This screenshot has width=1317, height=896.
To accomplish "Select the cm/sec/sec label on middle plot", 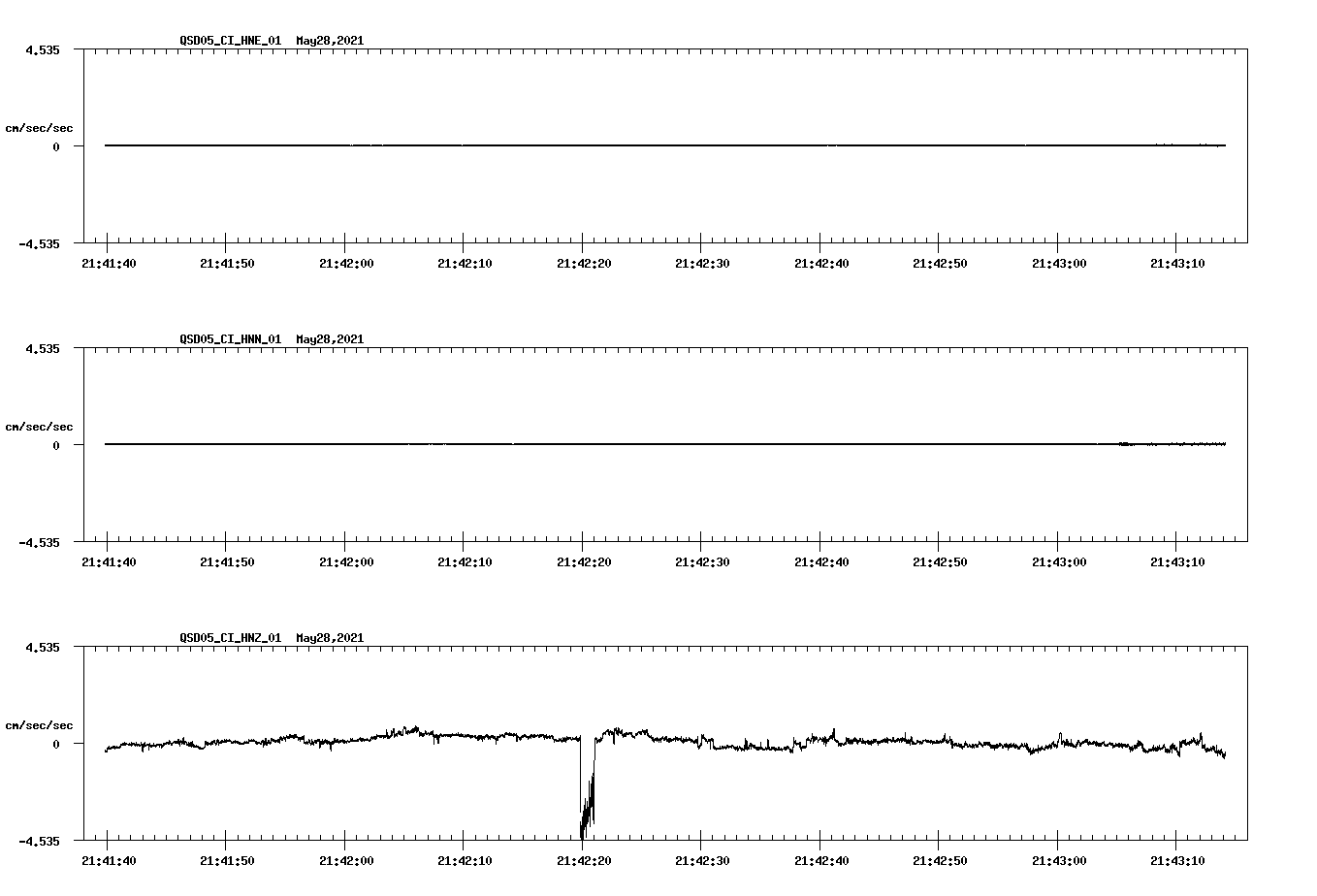I will click(x=40, y=426).
